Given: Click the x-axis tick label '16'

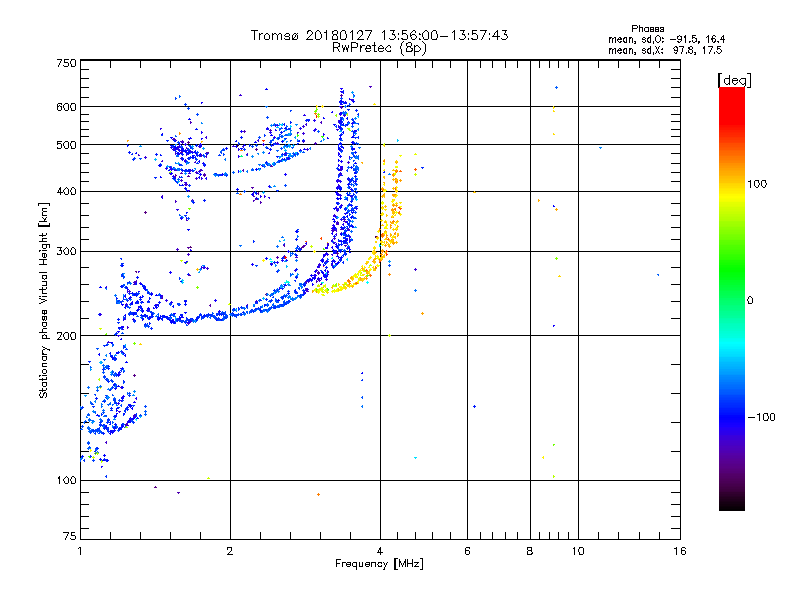Looking at the screenshot, I should coord(680,551).
